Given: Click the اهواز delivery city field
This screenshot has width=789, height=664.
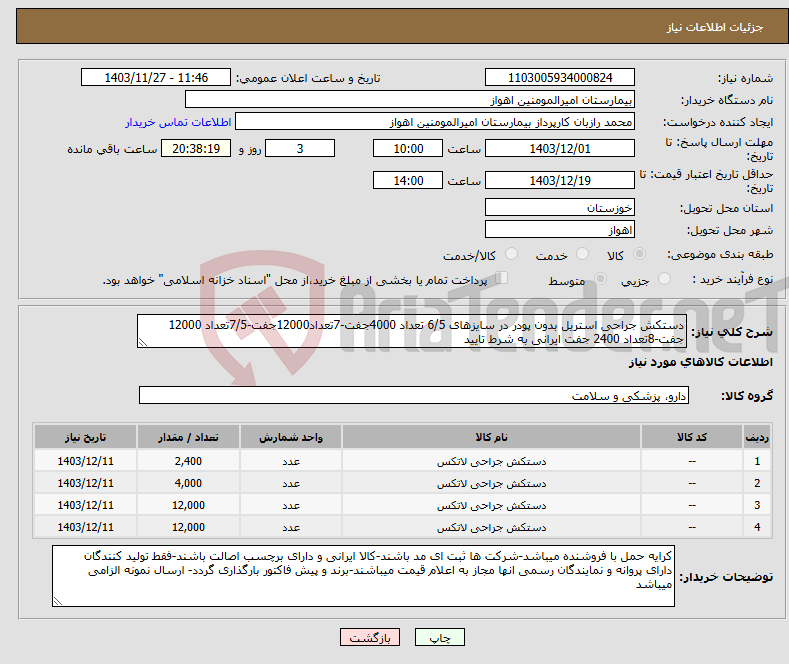Looking at the screenshot, I should pyautogui.click(x=559, y=229).
